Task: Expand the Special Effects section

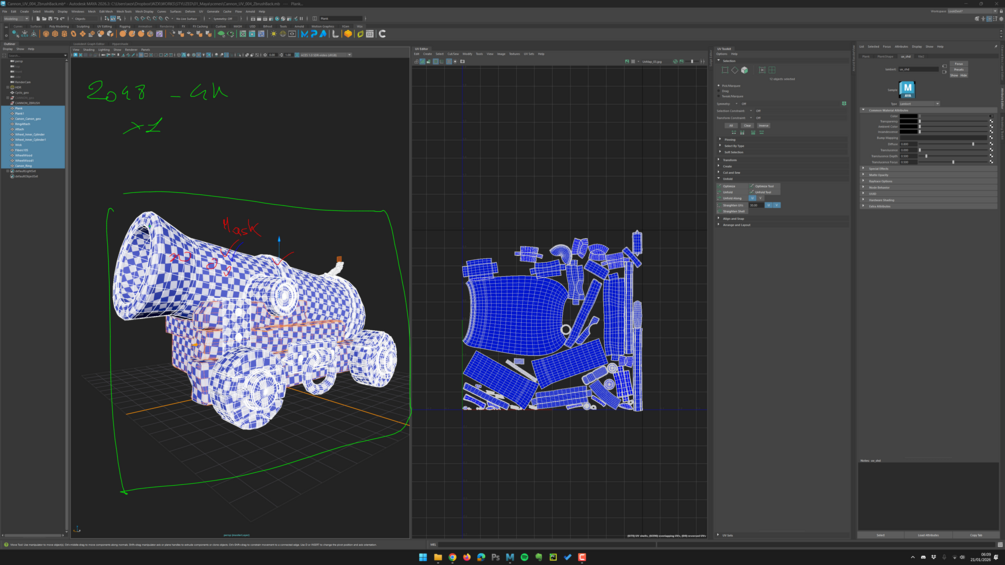Action: click(x=878, y=169)
